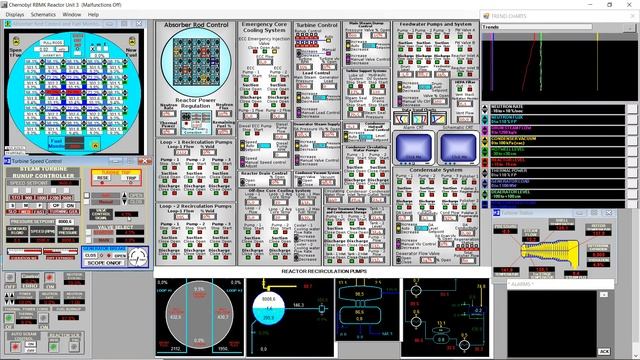The image size is (640, 360).
Task: Click ECC Emergency Injection Valve Close button
Action: [x=255, y=52]
